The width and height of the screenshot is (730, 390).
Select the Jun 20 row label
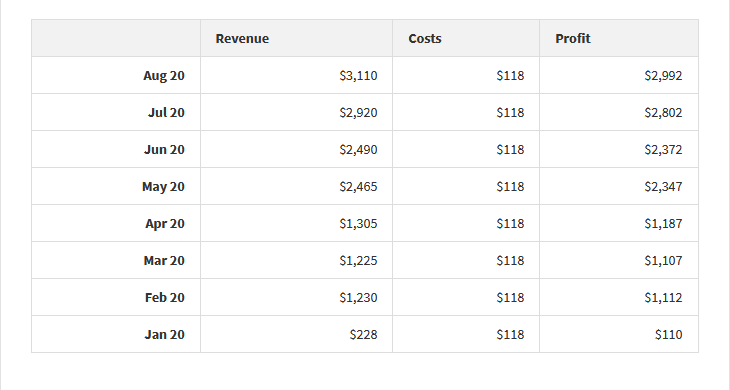point(164,149)
